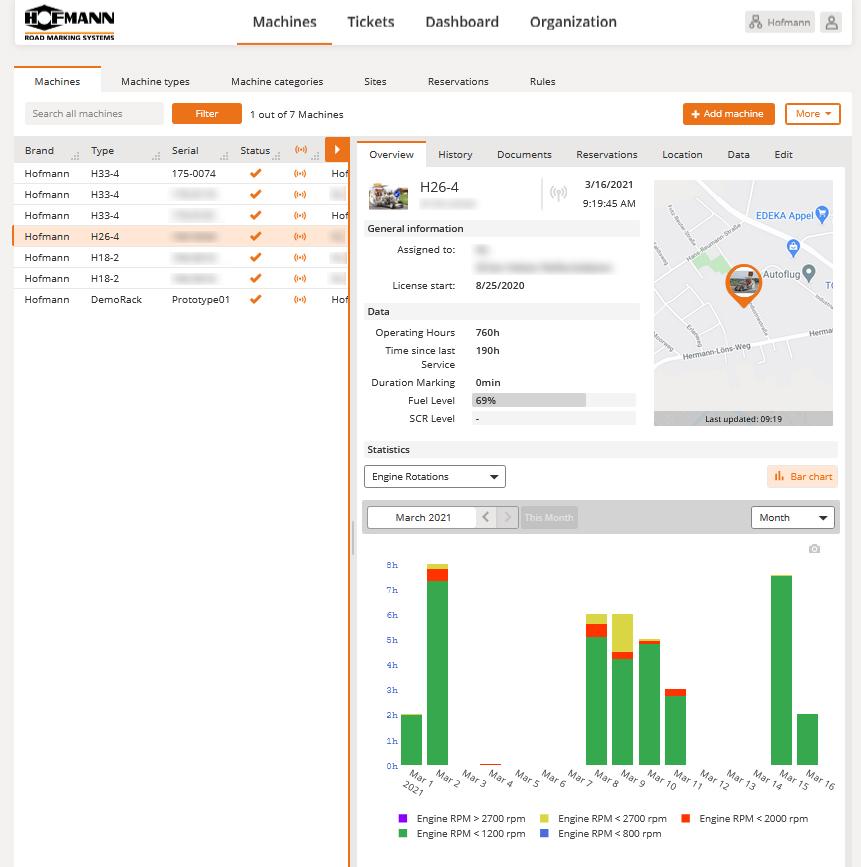Click the Hofmann organization button
The image size is (861, 867).
tap(780, 23)
